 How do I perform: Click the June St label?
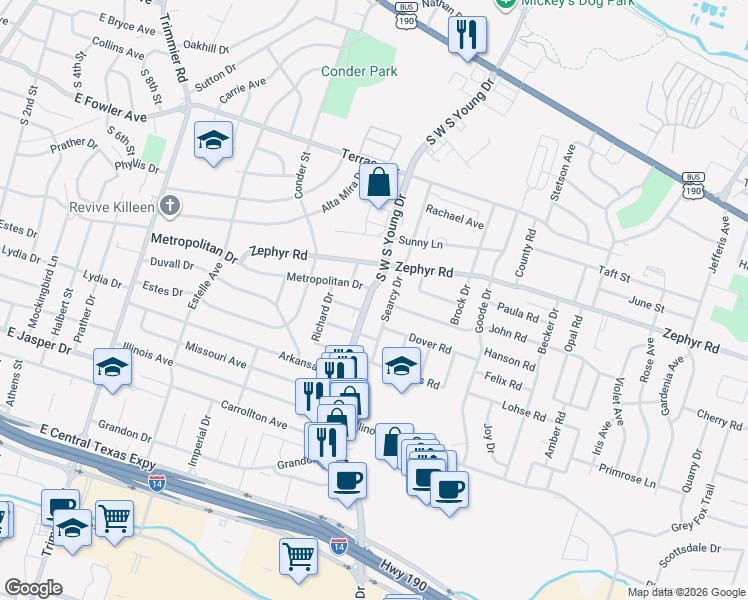pos(646,304)
